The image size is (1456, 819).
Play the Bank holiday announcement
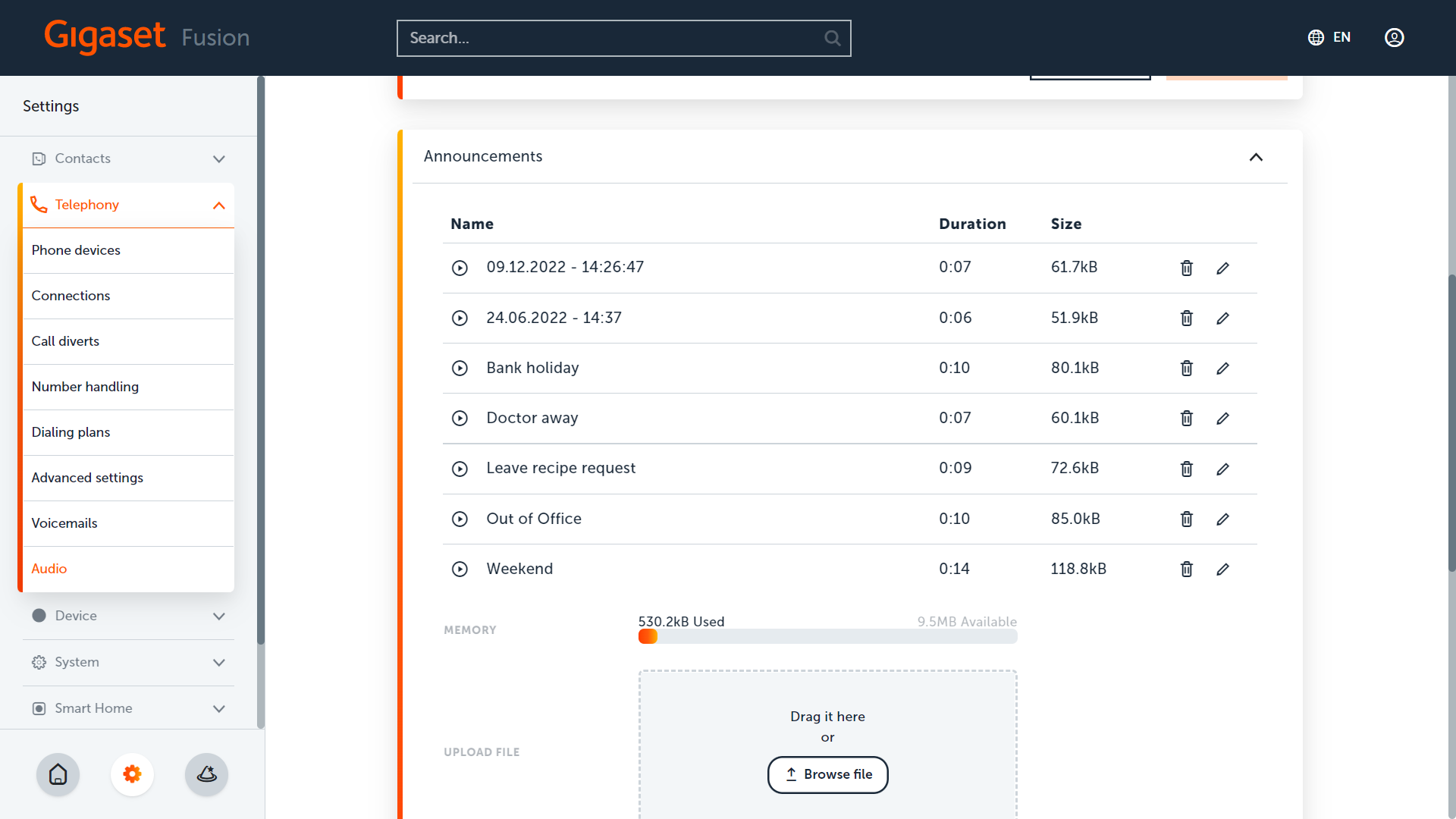pos(460,369)
